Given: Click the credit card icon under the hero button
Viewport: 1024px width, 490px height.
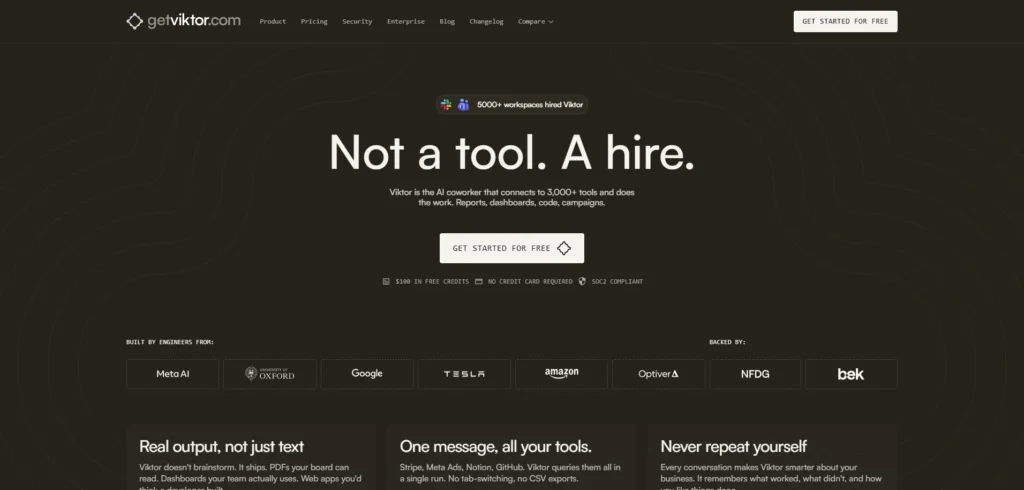Looking at the screenshot, I should [x=479, y=282].
